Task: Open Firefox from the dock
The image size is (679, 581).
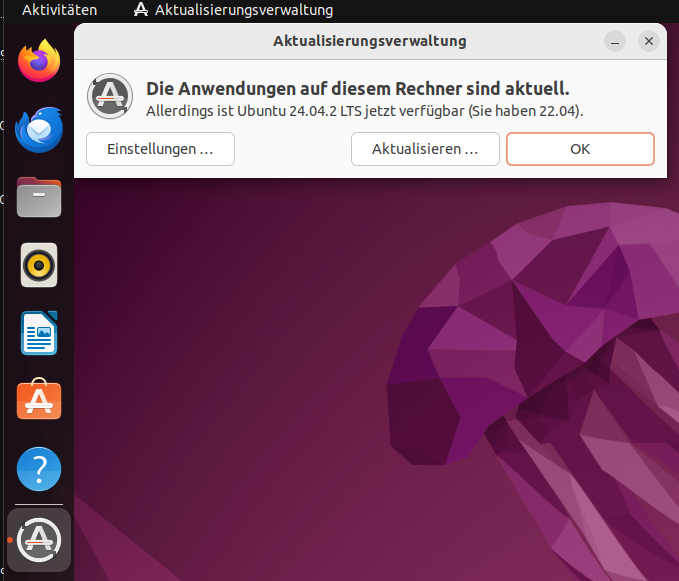Action: tap(39, 61)
